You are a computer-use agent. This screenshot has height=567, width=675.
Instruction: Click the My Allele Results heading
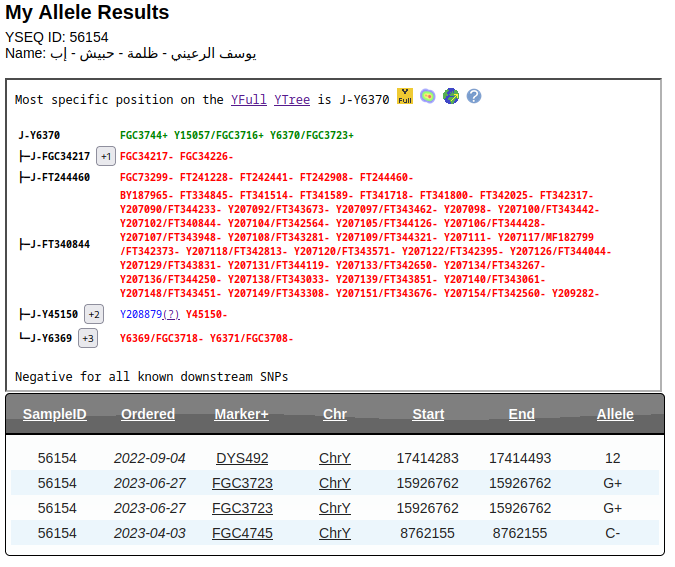click(x=87, y=12)
